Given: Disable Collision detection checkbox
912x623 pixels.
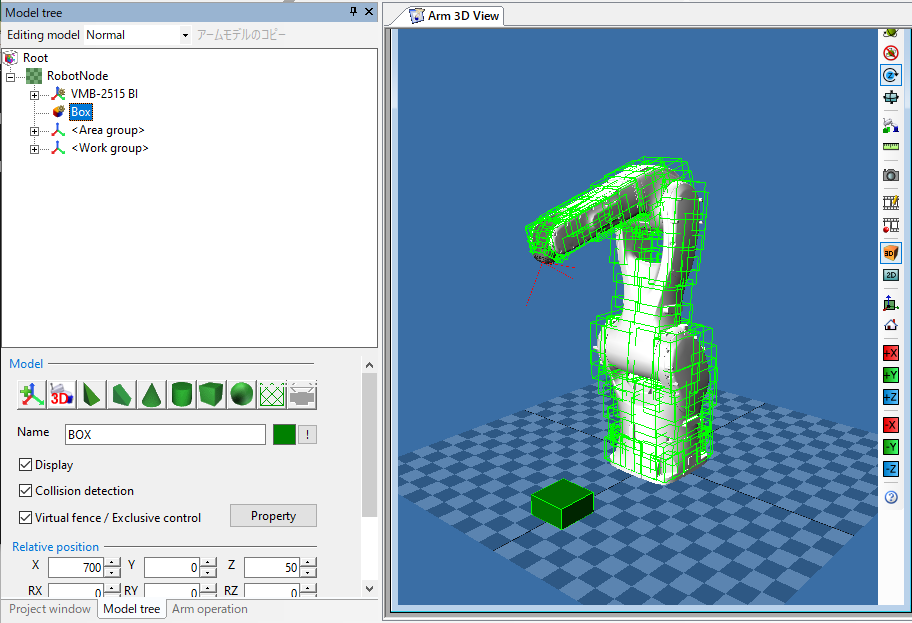Looking at the screenshot, I should pos(26,491).
